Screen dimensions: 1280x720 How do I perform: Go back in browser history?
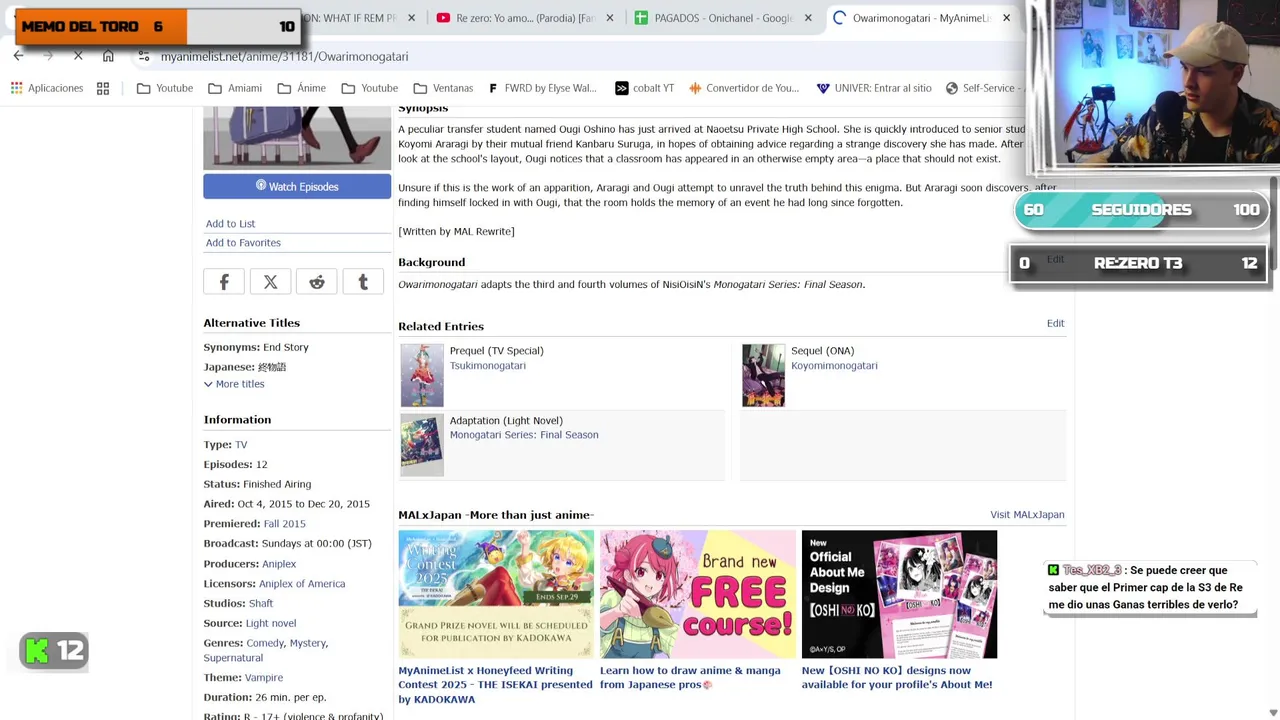coord(18,57)
